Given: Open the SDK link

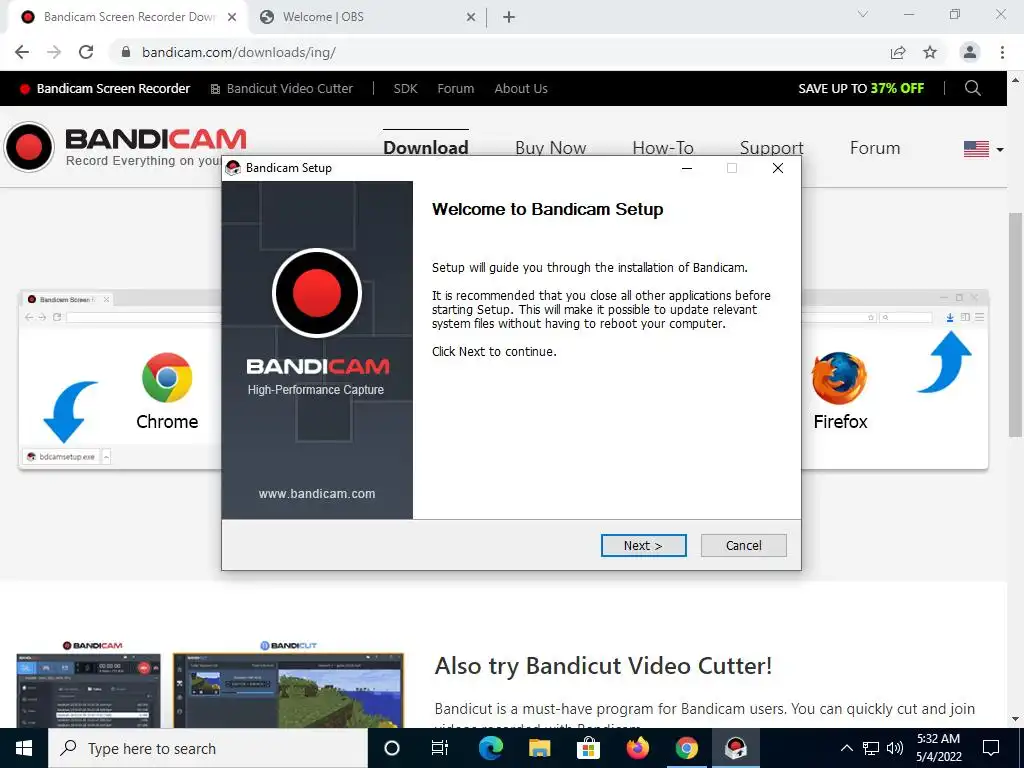Looking at the screenshot, I should [x=406, y=89].
